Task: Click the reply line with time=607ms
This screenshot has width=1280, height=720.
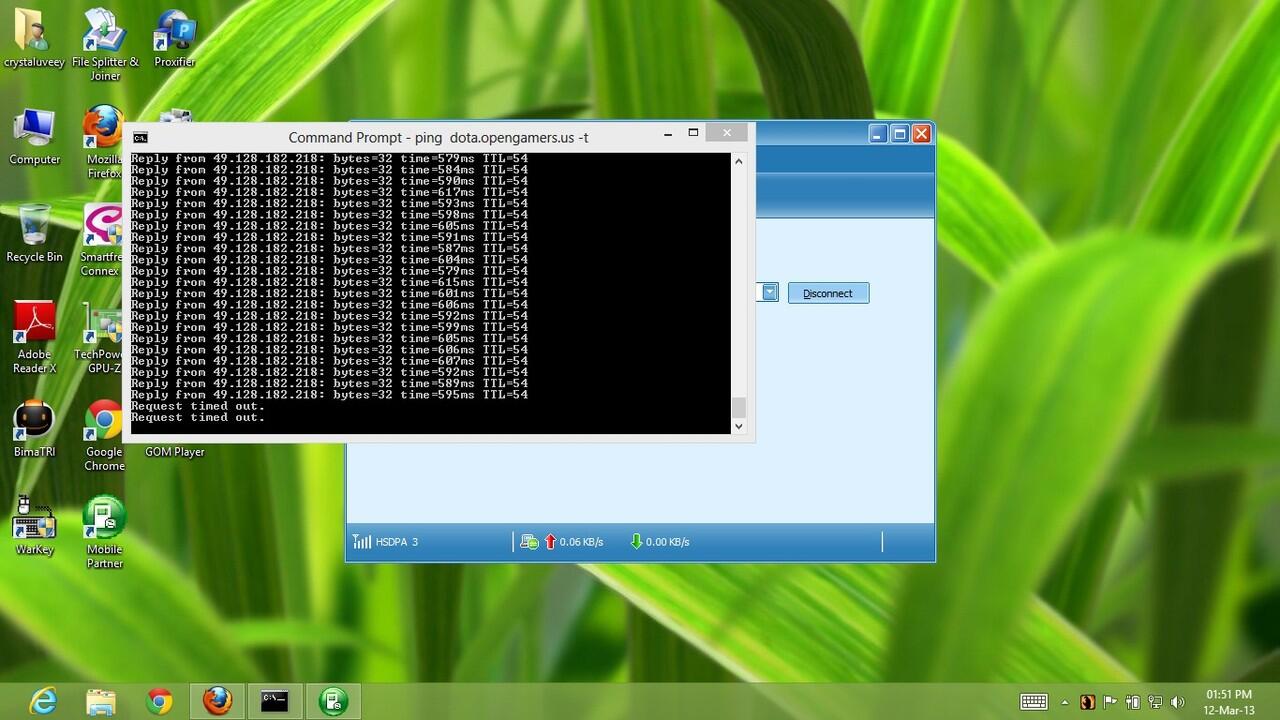Action: tap(329, 361)
